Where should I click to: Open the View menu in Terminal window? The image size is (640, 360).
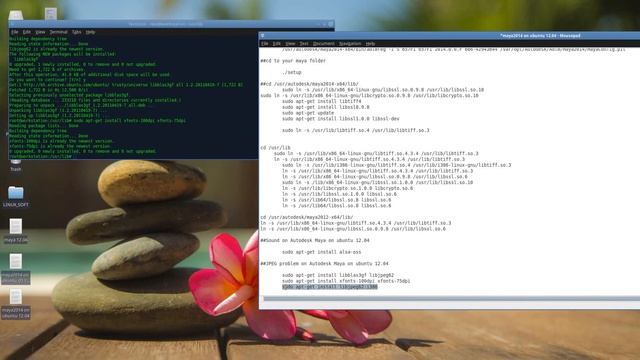point(40,32)
